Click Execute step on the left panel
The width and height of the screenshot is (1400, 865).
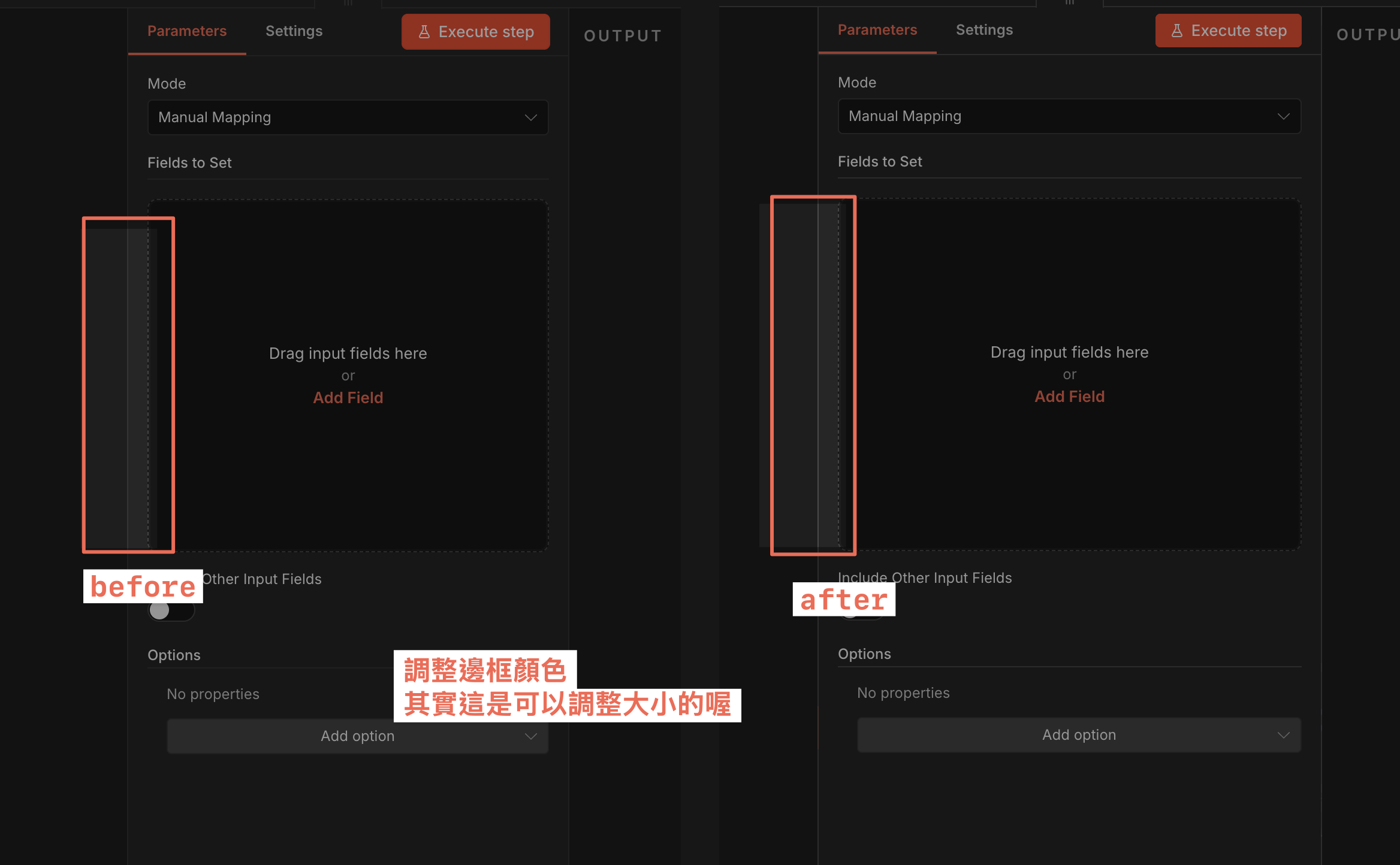475,32
